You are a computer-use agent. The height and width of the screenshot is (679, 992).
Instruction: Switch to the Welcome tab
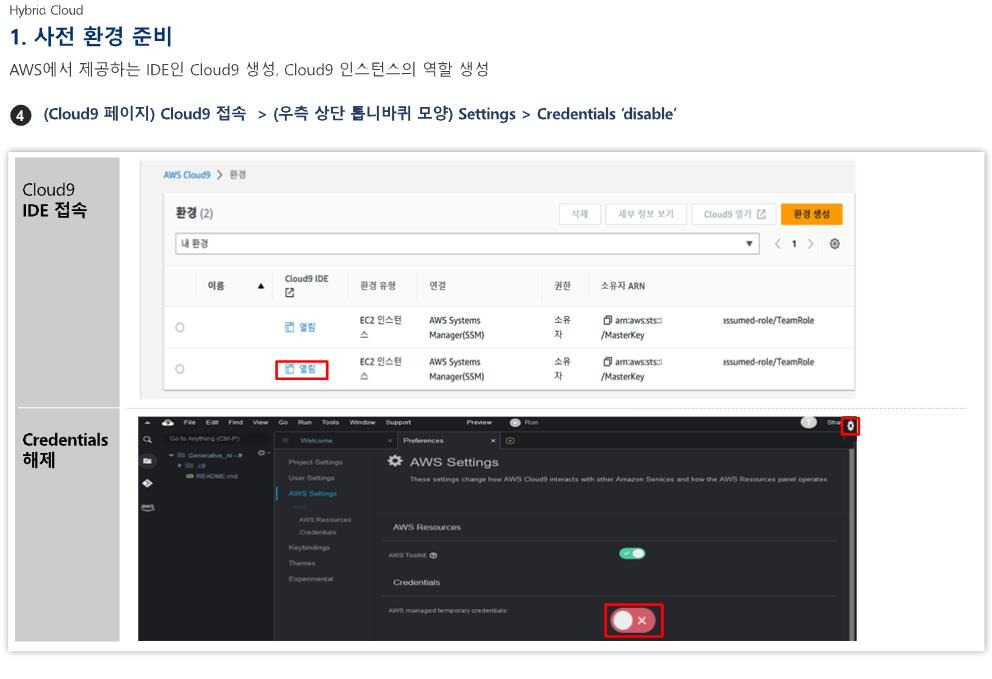(316, 440)
